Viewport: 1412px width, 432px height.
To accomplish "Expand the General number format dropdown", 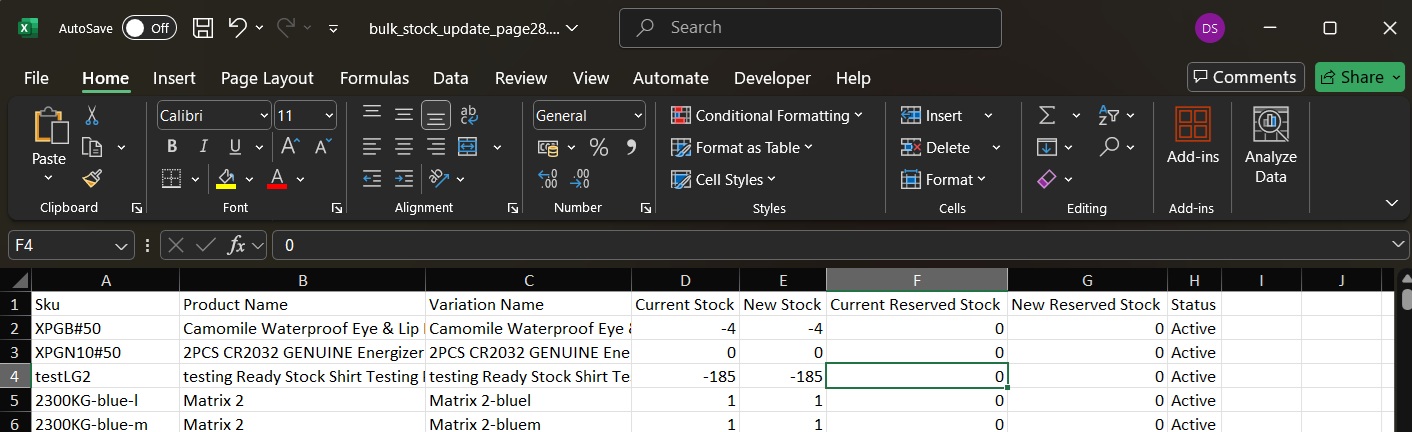I will click(x=639, y=116).
